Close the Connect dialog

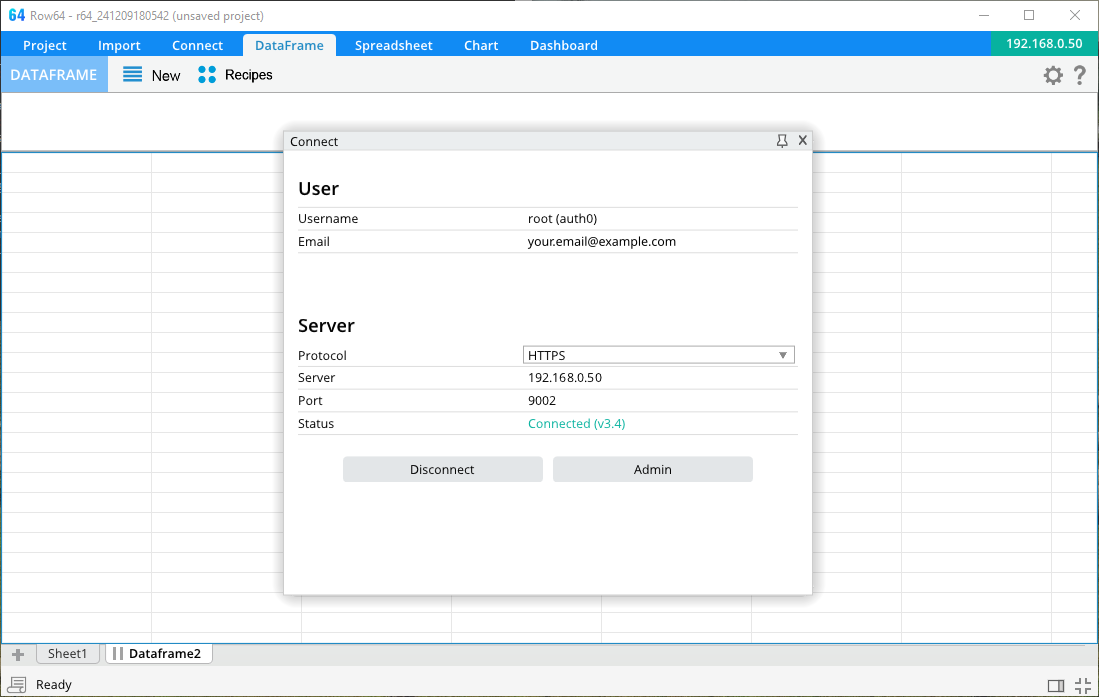pos(802,141)
